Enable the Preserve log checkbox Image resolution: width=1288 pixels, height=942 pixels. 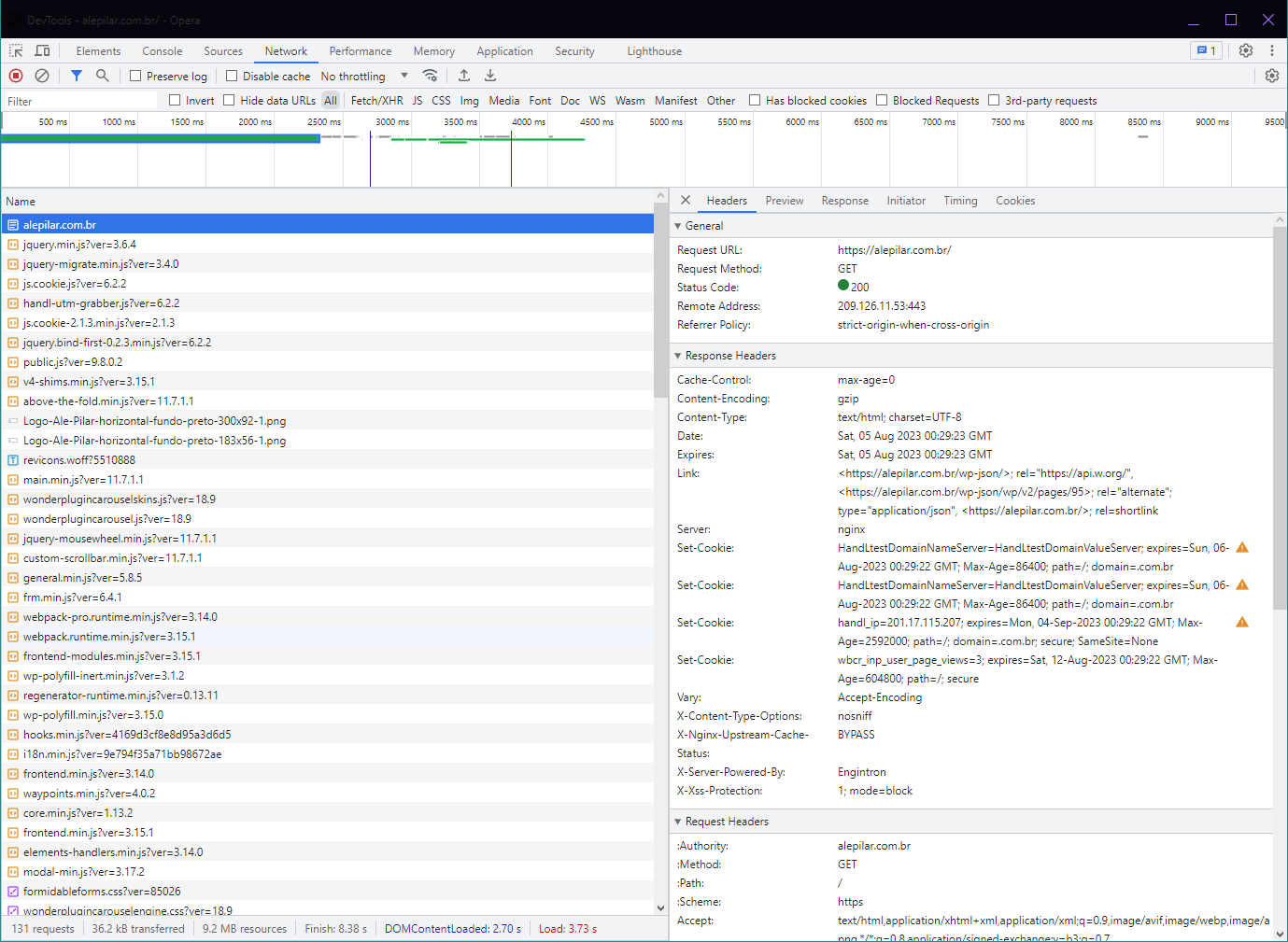tap(135, 77)
